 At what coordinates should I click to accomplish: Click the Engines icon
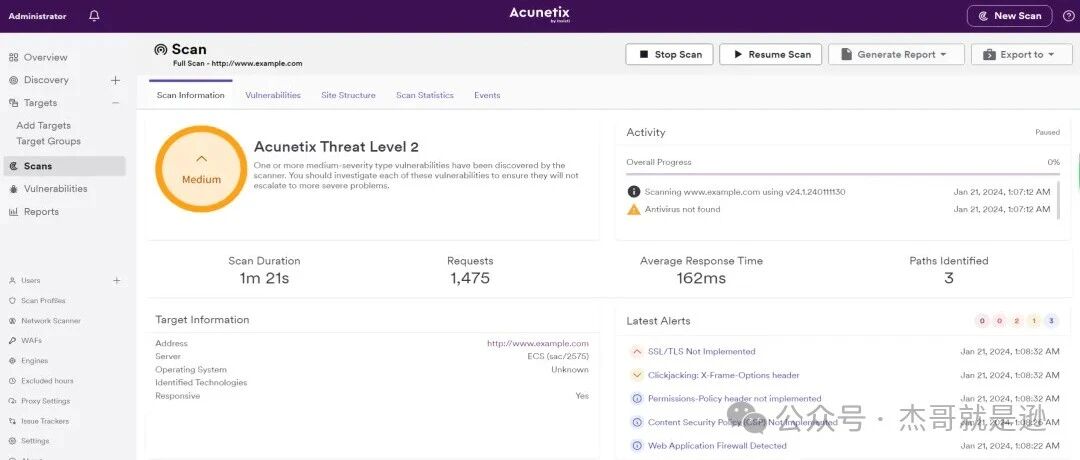tap(12, 361)
